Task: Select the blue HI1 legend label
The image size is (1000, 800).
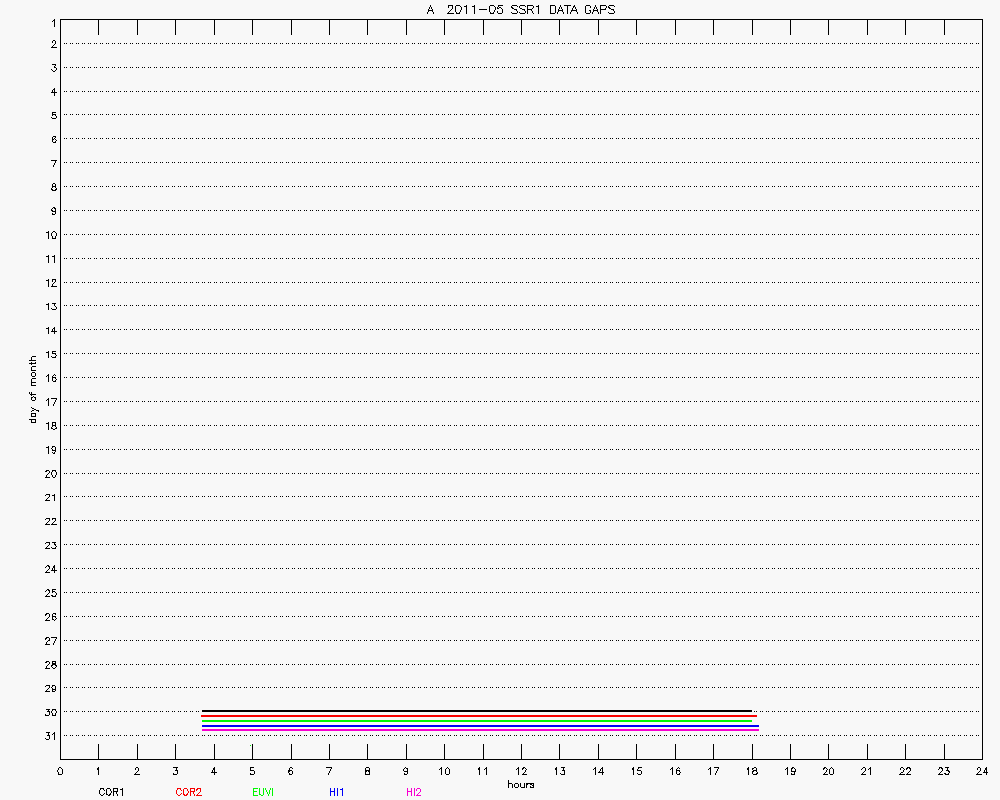Action: coord(336,792)
